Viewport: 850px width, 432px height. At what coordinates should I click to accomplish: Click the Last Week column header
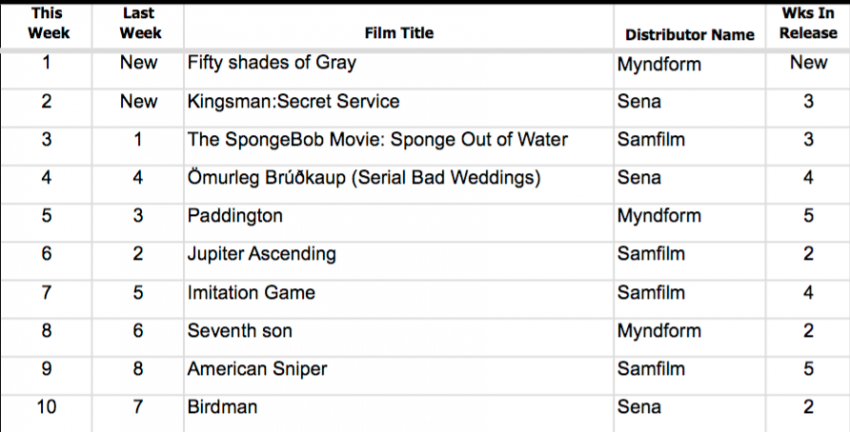pos(140,23)
